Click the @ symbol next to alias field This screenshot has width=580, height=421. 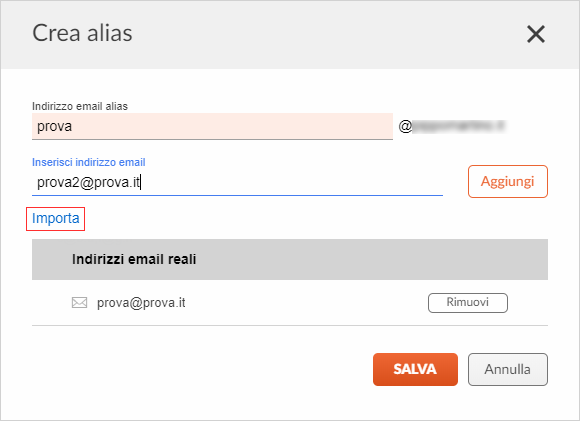pos(405,127)
